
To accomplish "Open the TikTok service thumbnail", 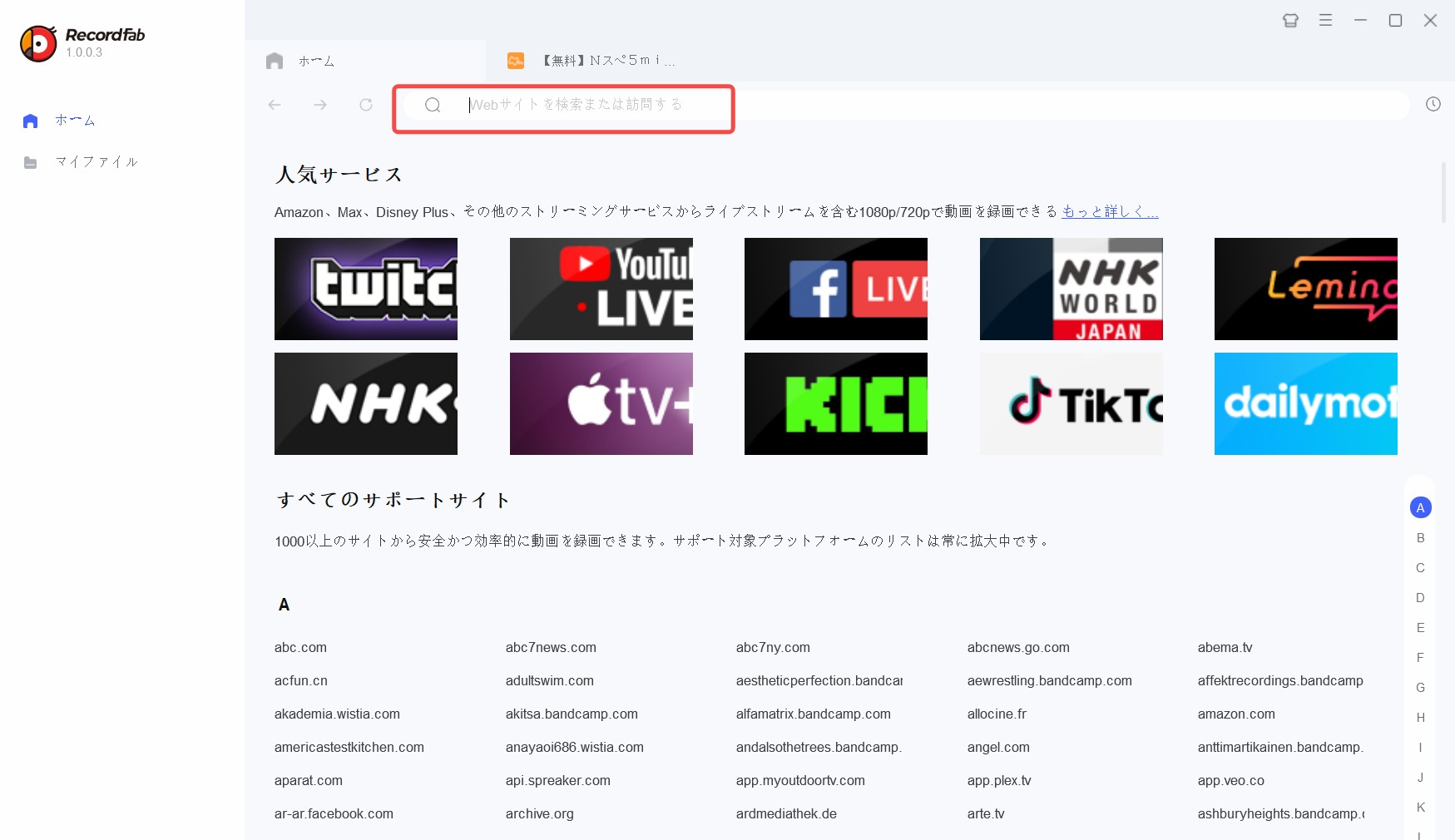I will [x=1071, y=403].
